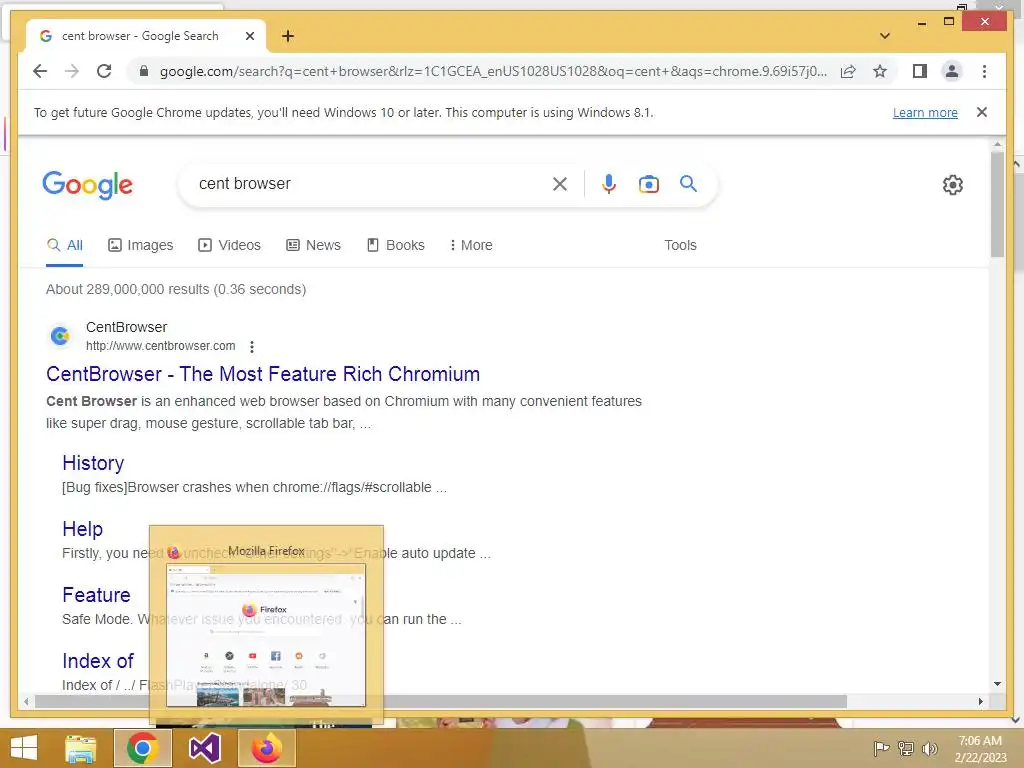Click the scroll down arrow
The image size is (1024, 768).
(x=997, y=684)
